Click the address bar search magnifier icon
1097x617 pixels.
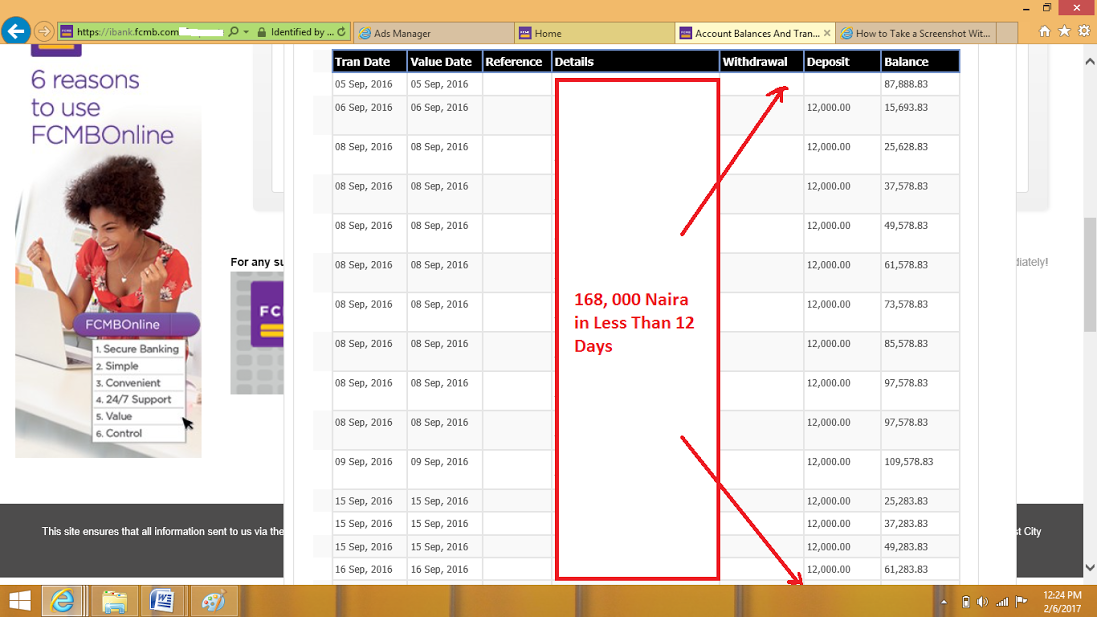[x=234, y=32]
